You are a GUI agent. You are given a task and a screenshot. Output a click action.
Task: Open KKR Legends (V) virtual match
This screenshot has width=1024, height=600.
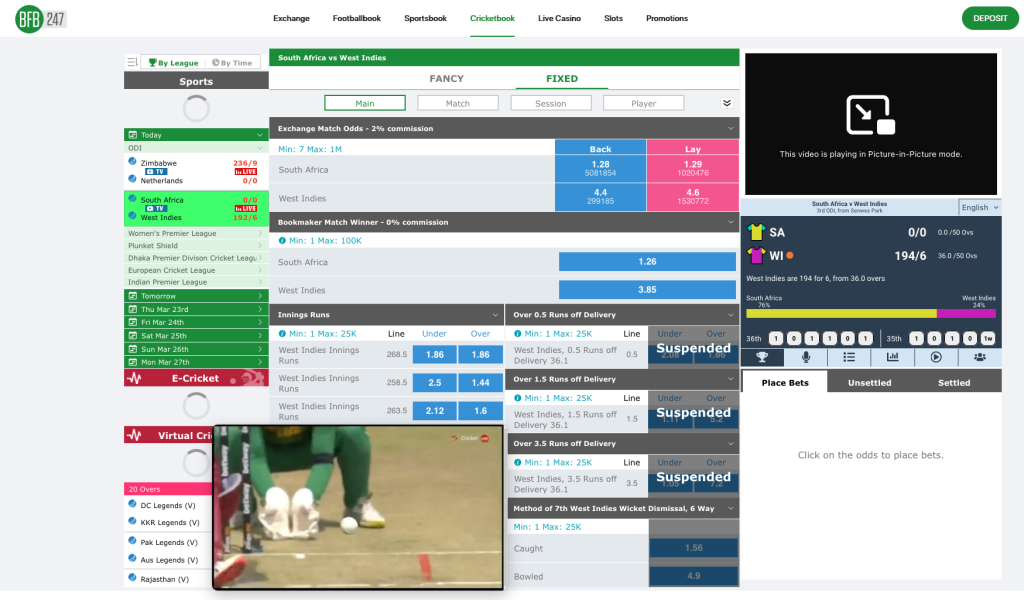point(170,522)
